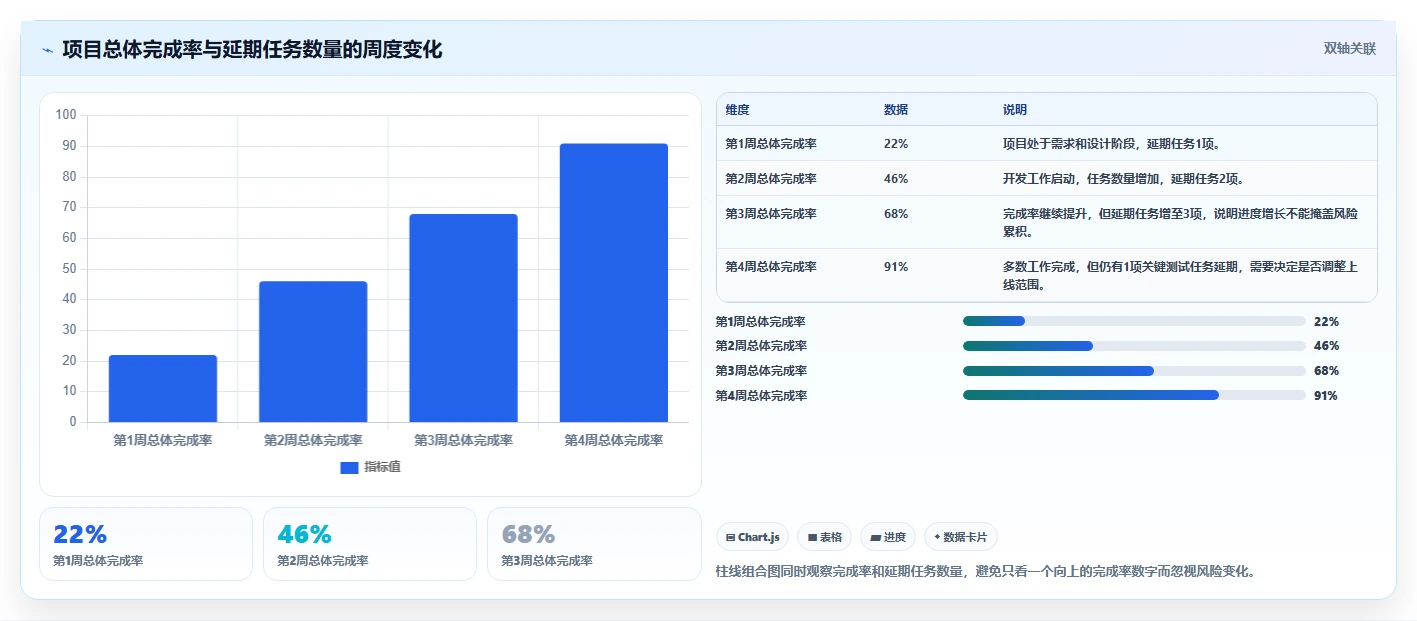Click the 第1周总体完成率 bar in the chart
Viewport: 1417px width, 621px height.
tap(163, 388)
